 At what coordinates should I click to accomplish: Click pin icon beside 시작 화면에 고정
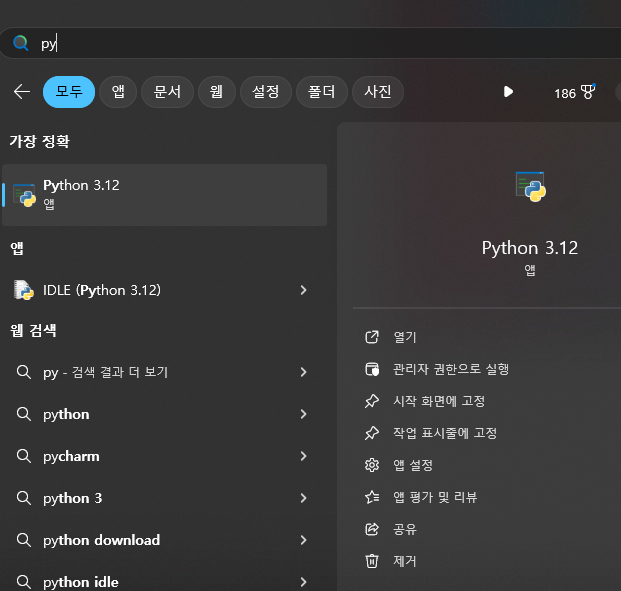point(371,401)
